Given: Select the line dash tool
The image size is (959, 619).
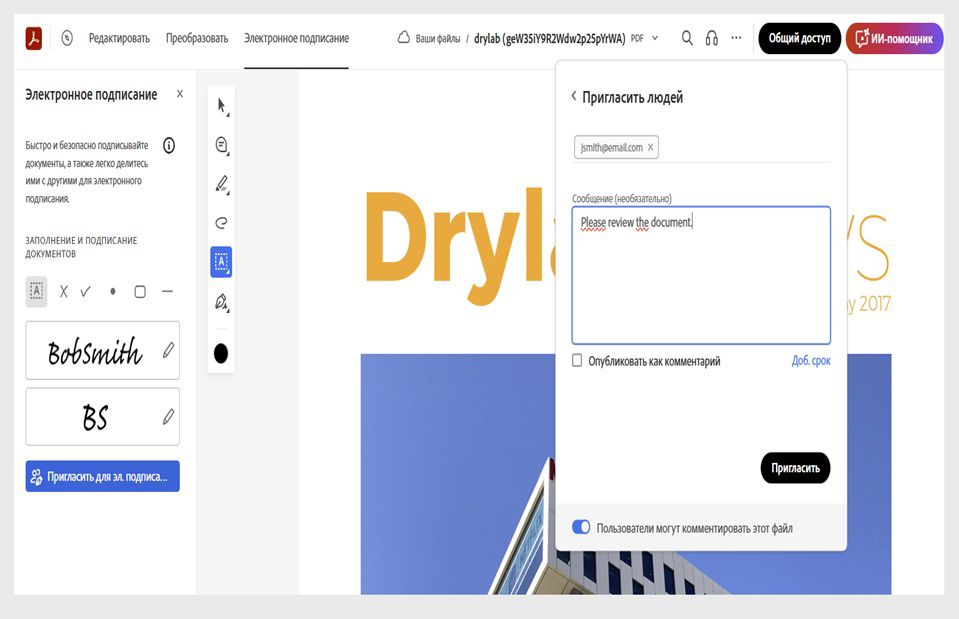Looking at the screenshot, I should [x=168, y=291].
